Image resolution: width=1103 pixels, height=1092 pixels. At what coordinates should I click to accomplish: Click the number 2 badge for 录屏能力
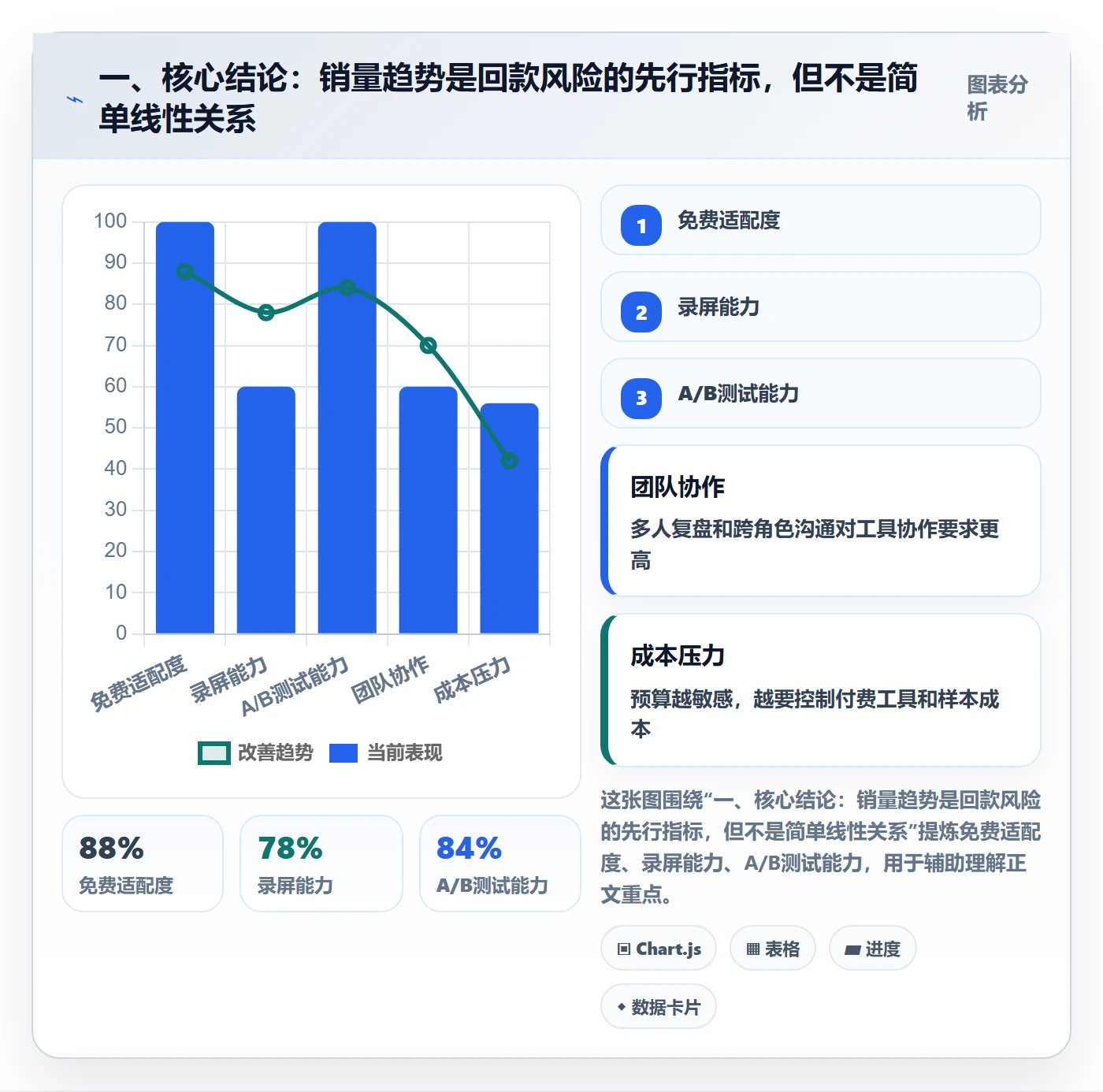pos(641,312)
